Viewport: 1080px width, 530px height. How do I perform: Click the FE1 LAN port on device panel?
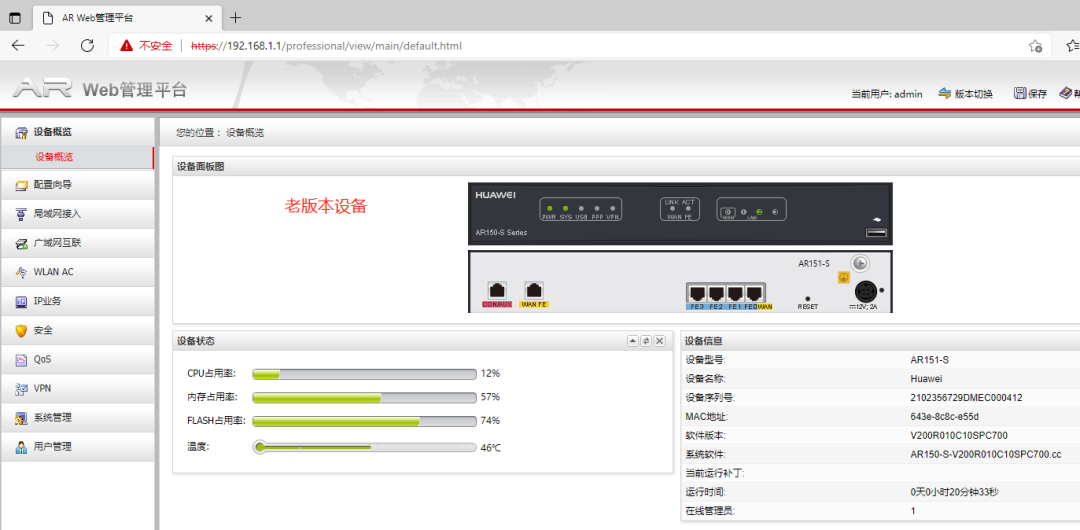(735, 293)
